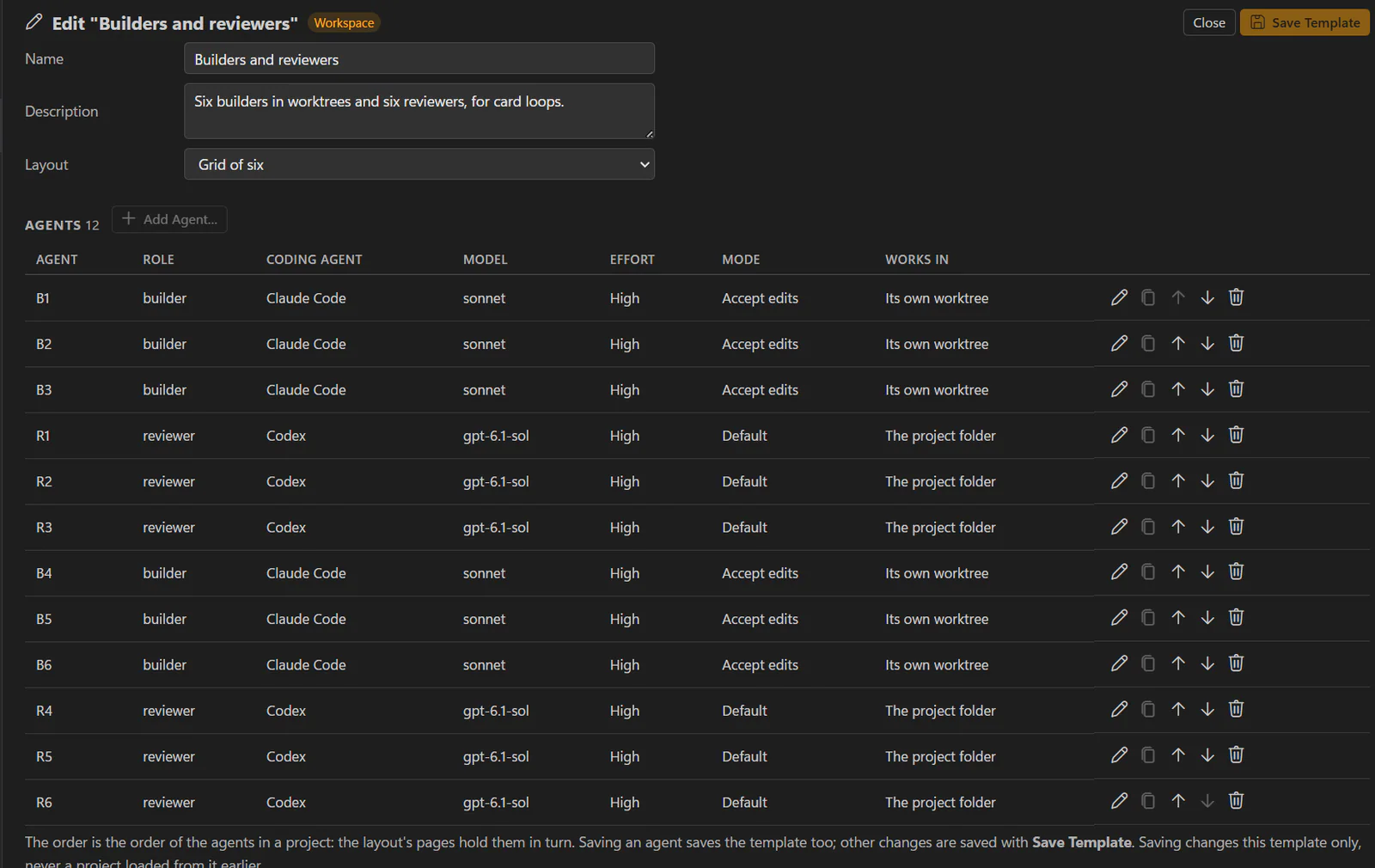Edit agent B6 with the pencil icon
This screenshot has height=868, width=1375.
click(1119, 663)
